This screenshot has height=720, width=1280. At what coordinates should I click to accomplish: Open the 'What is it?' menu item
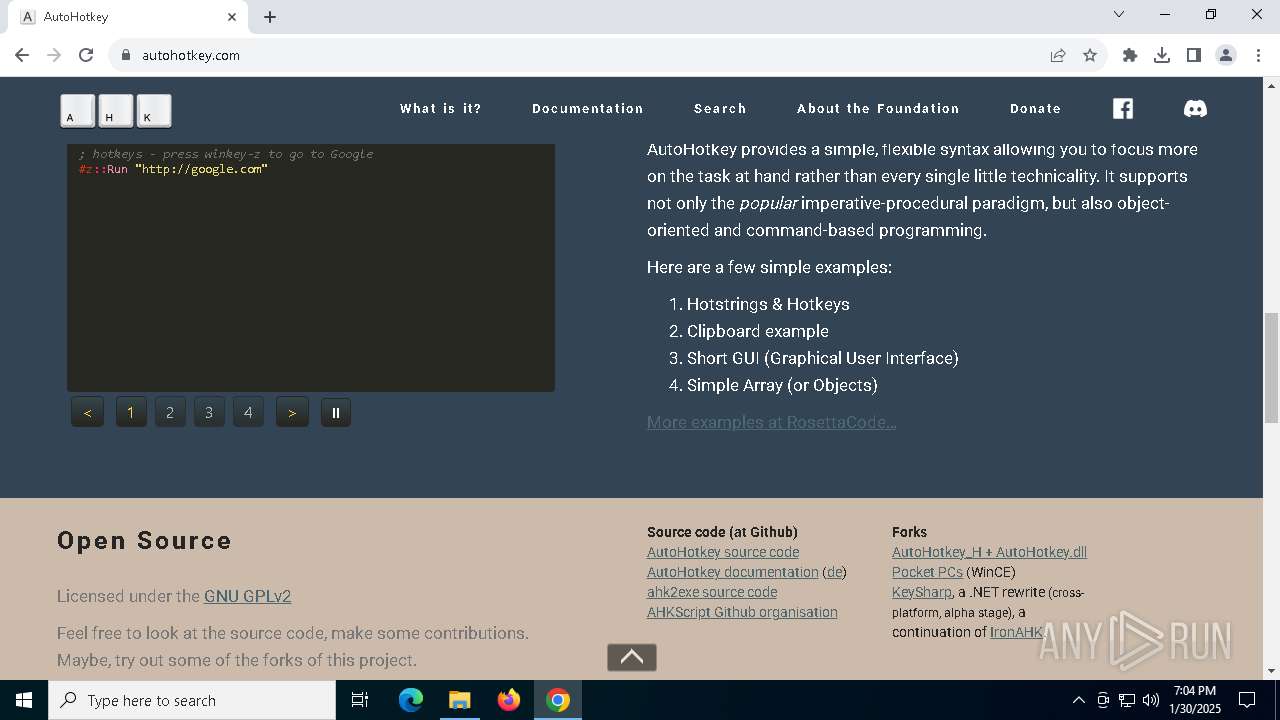click(441, 108)
